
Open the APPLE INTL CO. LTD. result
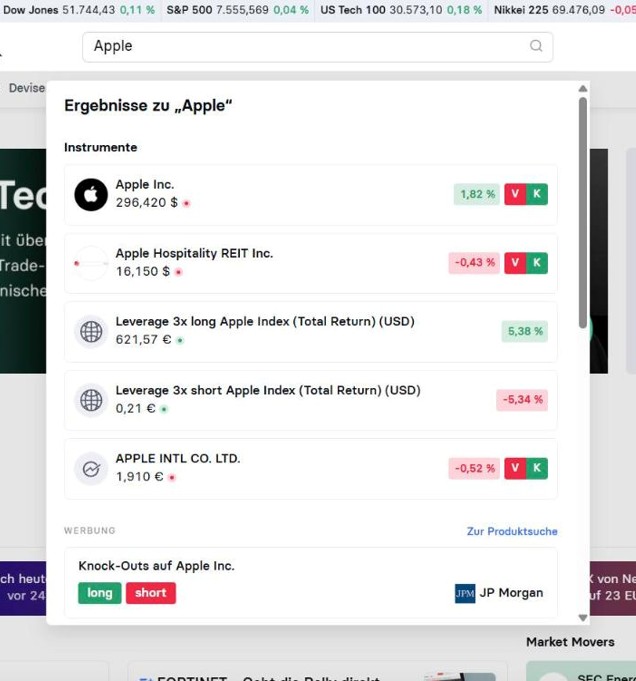pos(178,459)
